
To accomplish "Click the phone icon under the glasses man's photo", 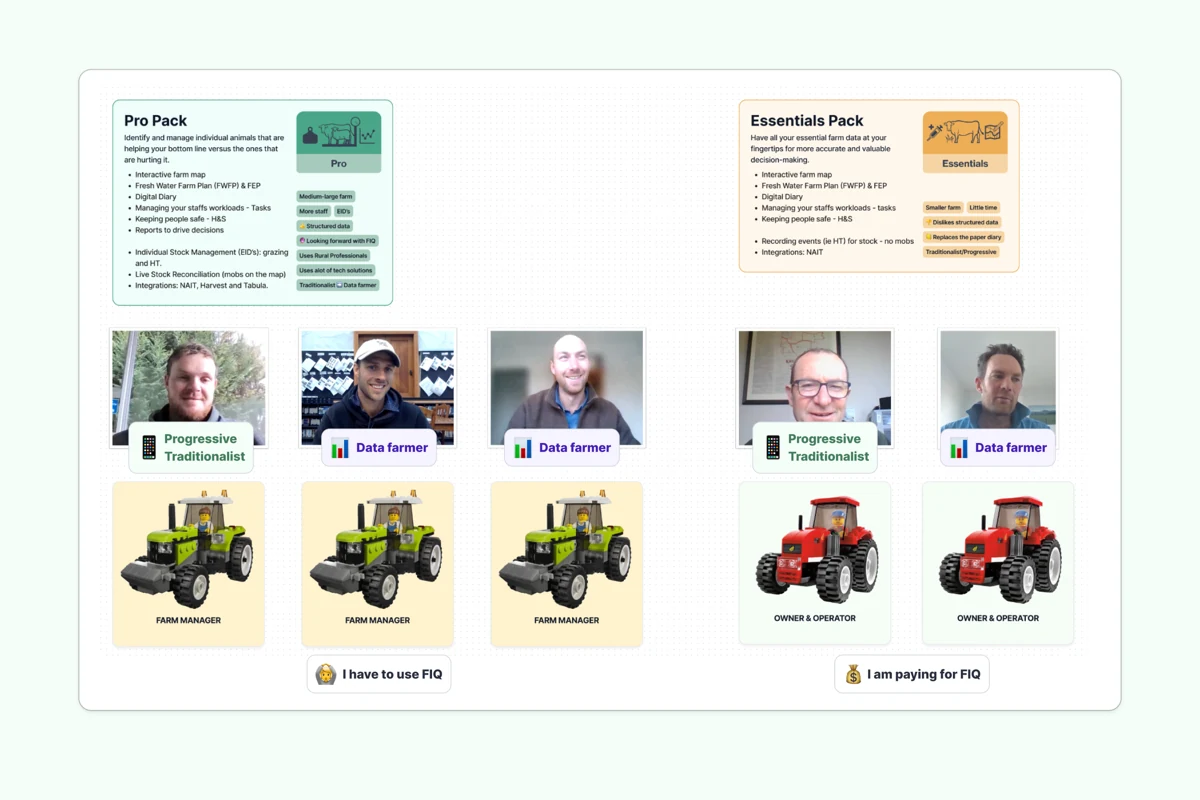I will coord(773,448).
